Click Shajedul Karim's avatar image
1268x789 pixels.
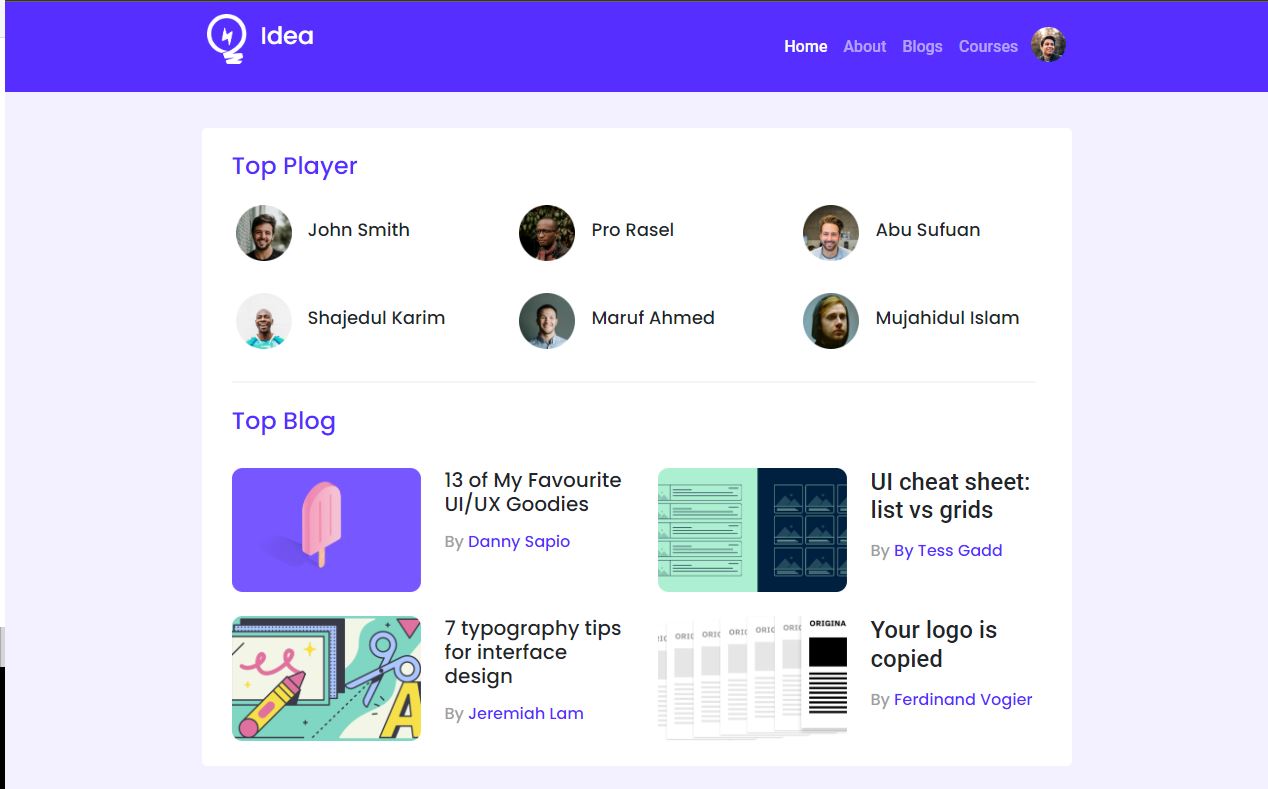point(264,321)
